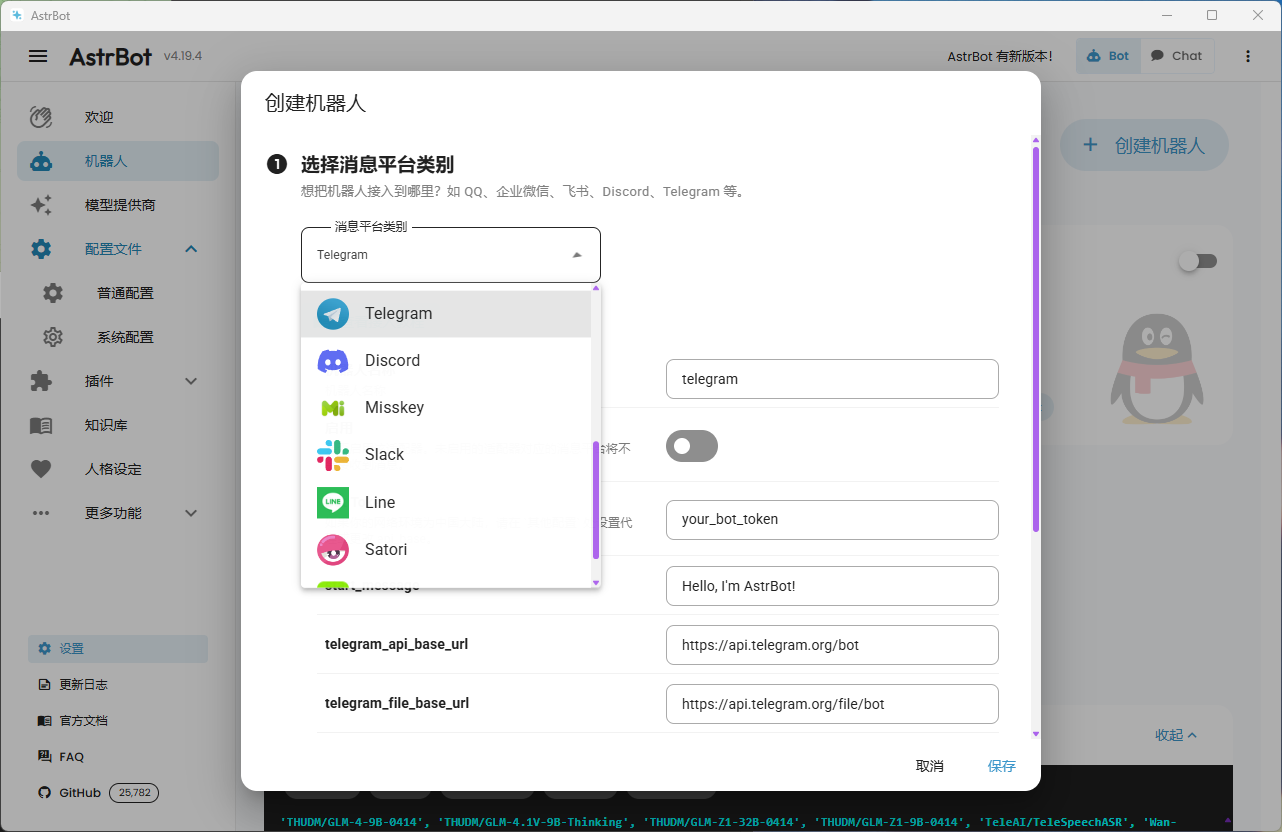Open the GitHub link in the sidebar
Viewport: 1282px width, 832px height.
pos(80,793)
